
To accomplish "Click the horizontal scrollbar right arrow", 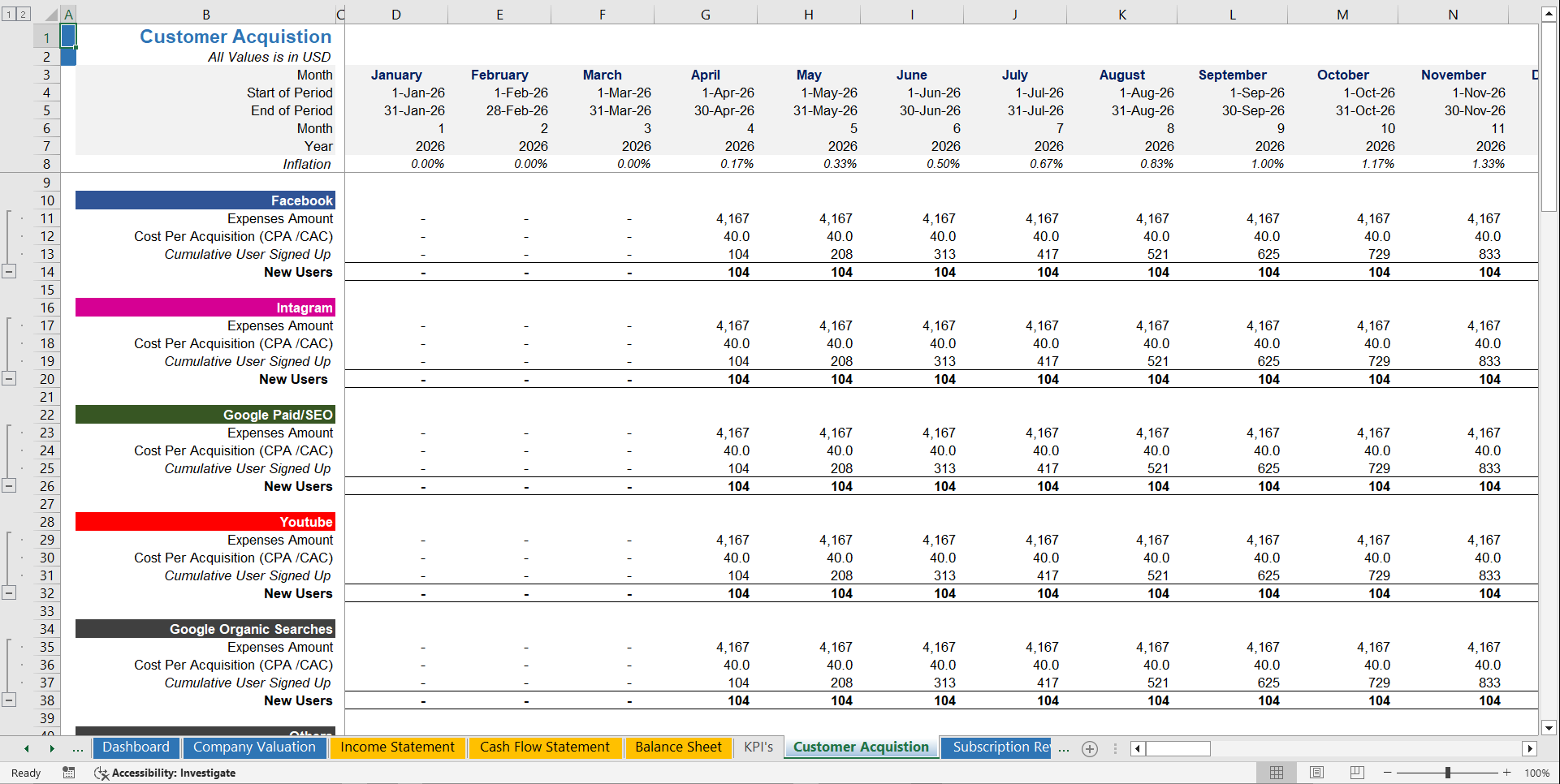I will pos(1532,748).
